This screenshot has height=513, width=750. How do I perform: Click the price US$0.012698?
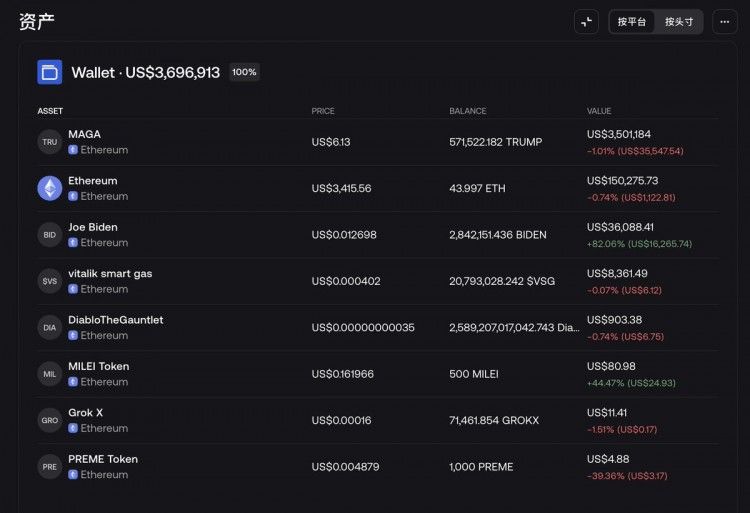pyautogui.click(x=344, y=235)
